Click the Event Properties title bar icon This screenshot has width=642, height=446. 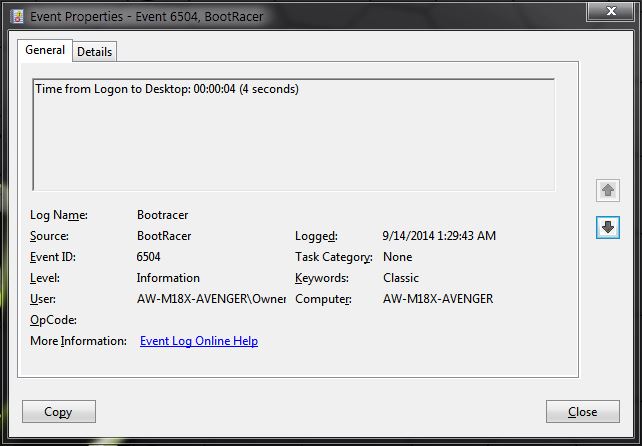point(18,16)
